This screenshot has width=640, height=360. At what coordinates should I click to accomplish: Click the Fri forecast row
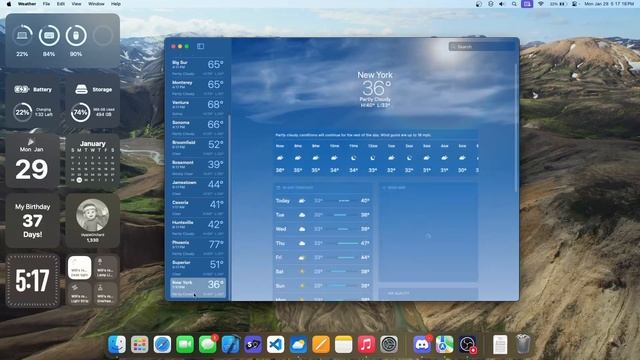pyautogui.click(x=322, y=258)
